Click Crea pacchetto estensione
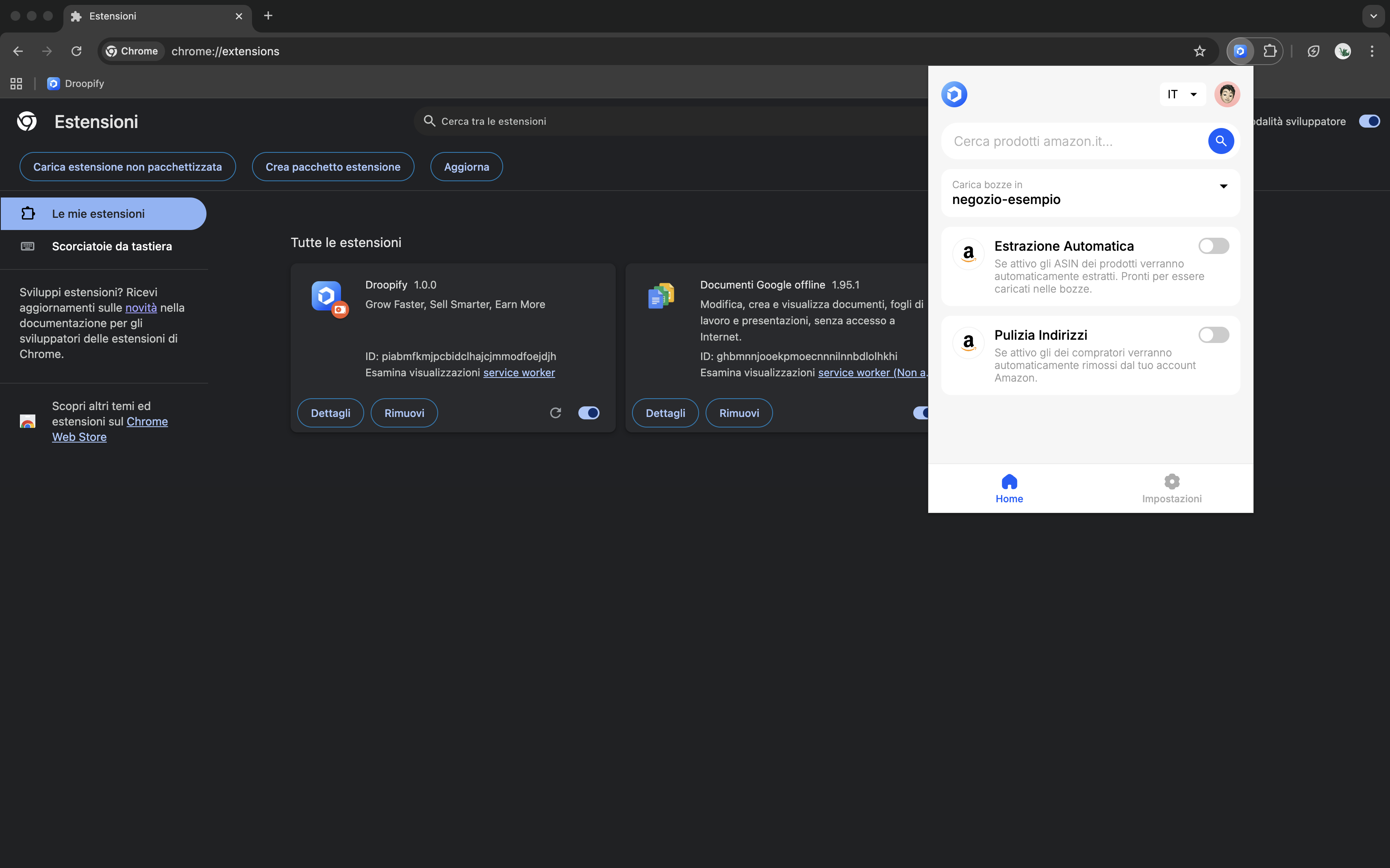The image size is (1390, 868). pos(333,167)
